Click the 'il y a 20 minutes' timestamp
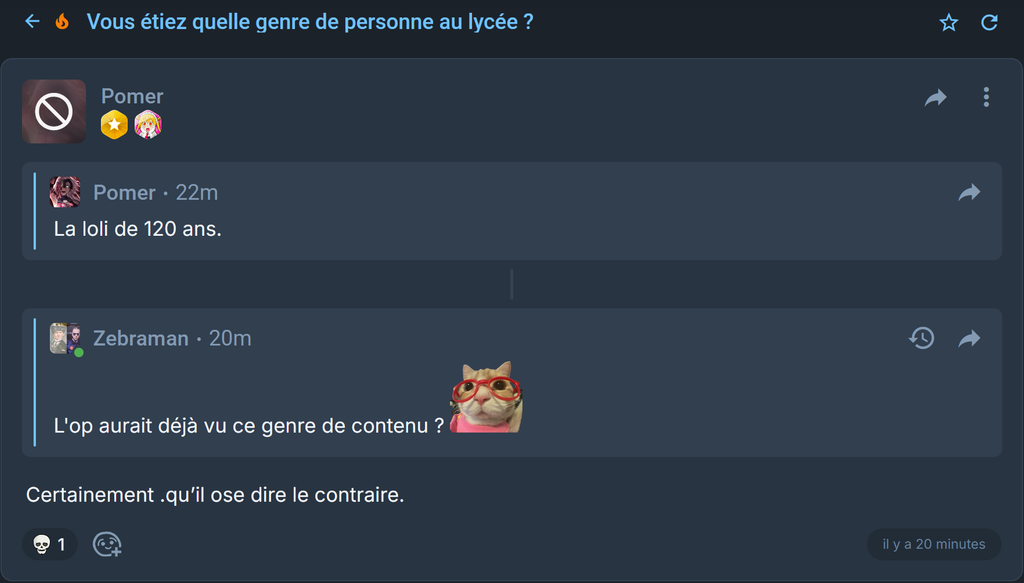 934,544
